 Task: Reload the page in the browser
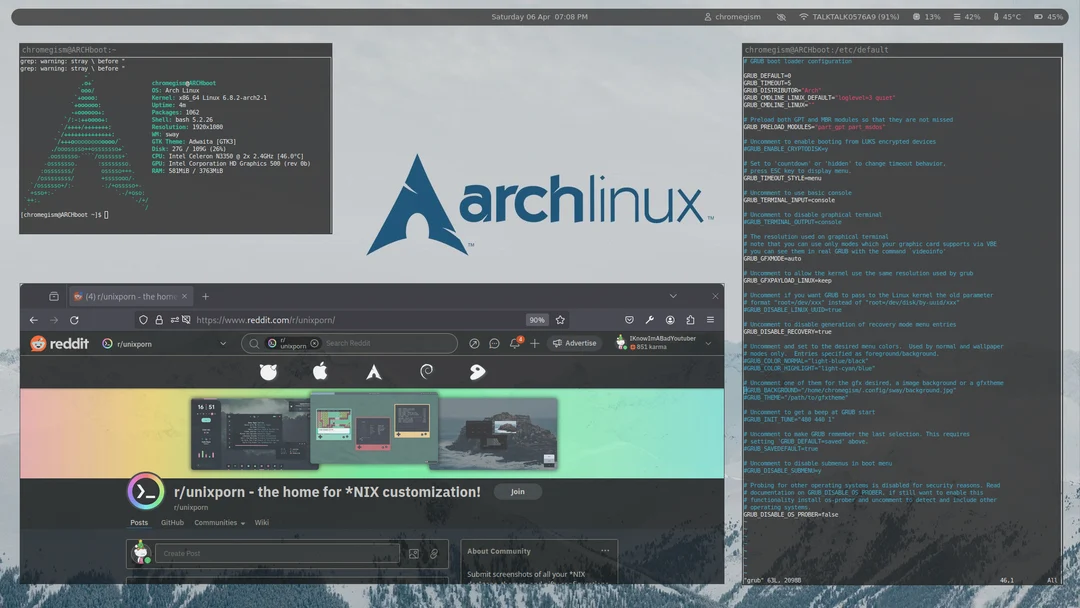[74, 320]
